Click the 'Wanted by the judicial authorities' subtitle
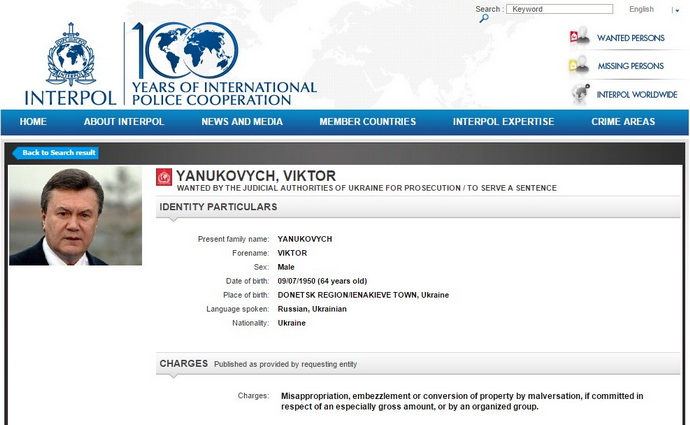 click(367, 188)
